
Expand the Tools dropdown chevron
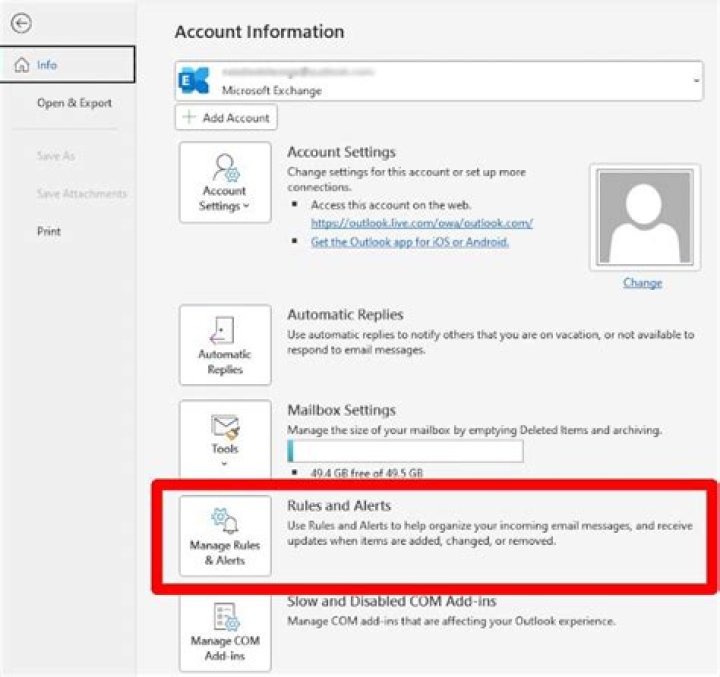tap(224, 464)
